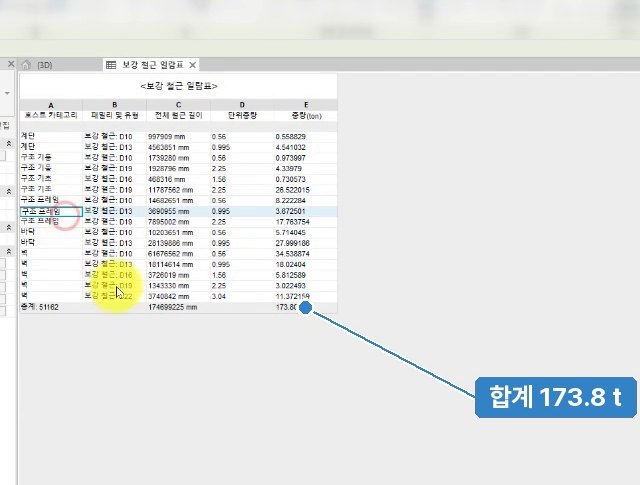
Task: Select column header B
Action: [x=114, y=105]
